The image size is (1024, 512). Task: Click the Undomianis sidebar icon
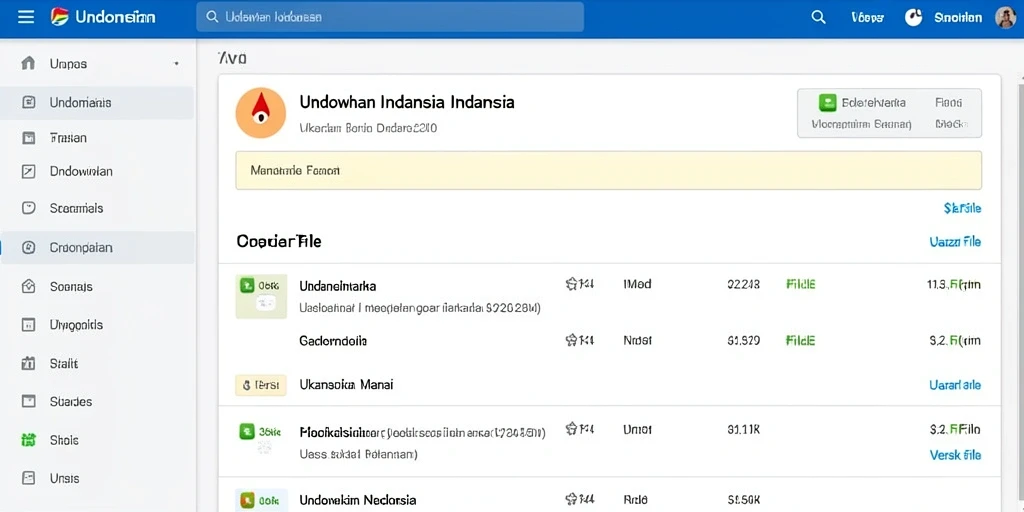click(x=28, y=102)
